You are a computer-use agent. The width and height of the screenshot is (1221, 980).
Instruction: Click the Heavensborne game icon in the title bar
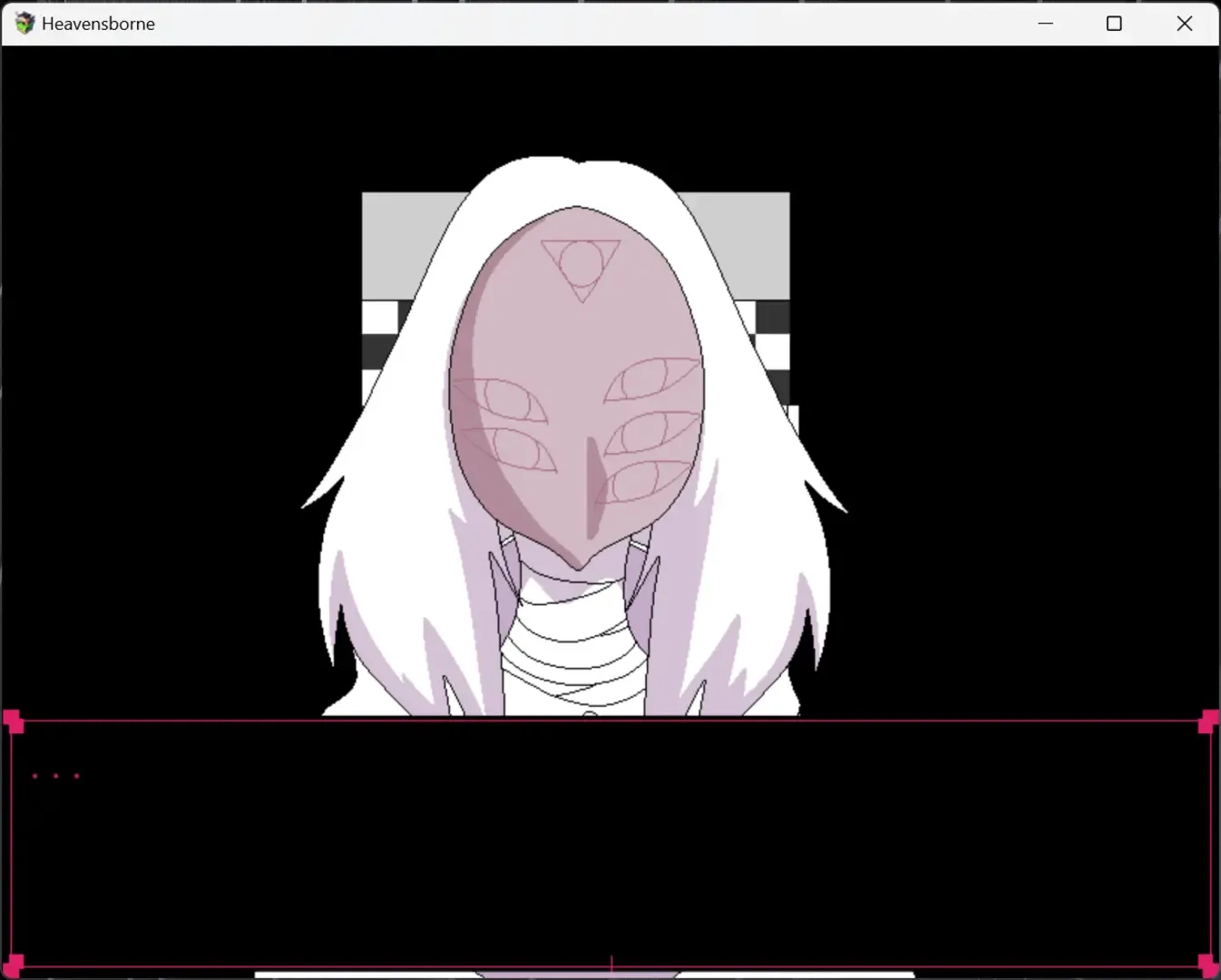click(x=24, y=23)
